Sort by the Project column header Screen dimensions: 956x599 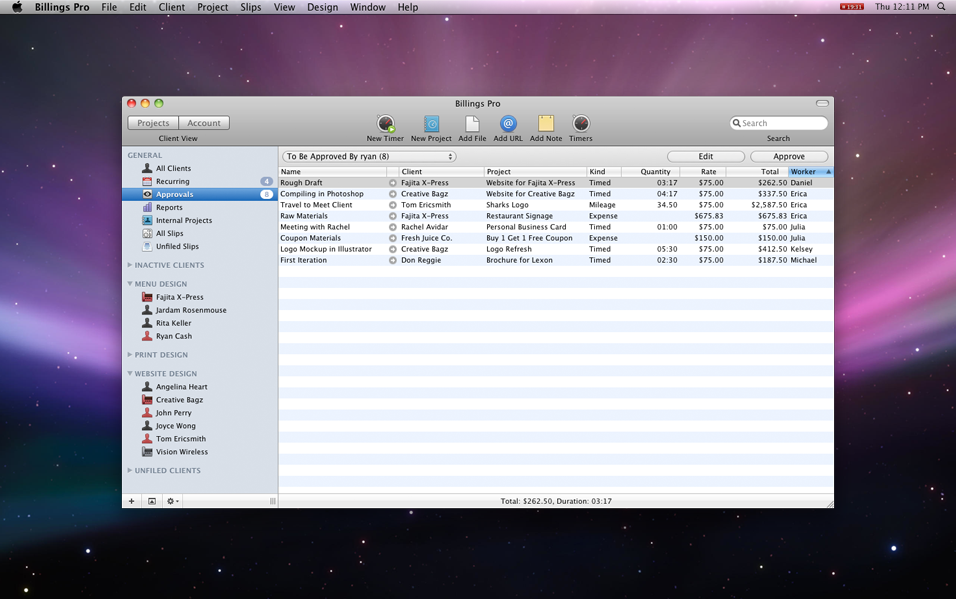(x=535, y=172)
